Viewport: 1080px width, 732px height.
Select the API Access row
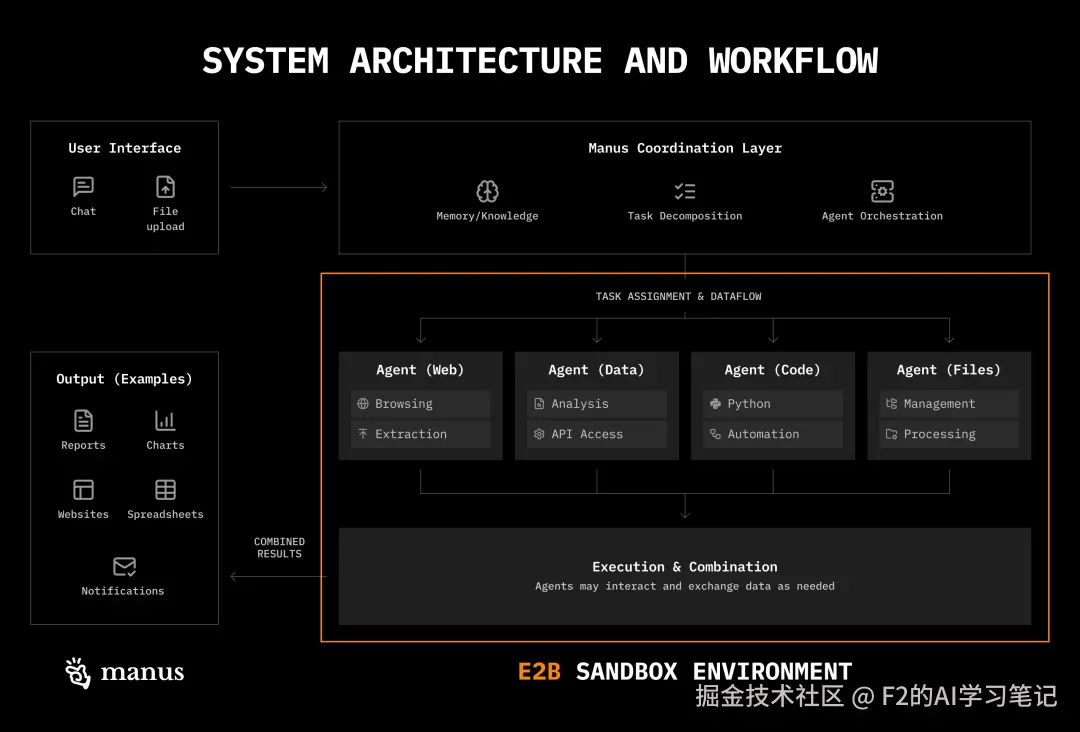coord(596,435)
